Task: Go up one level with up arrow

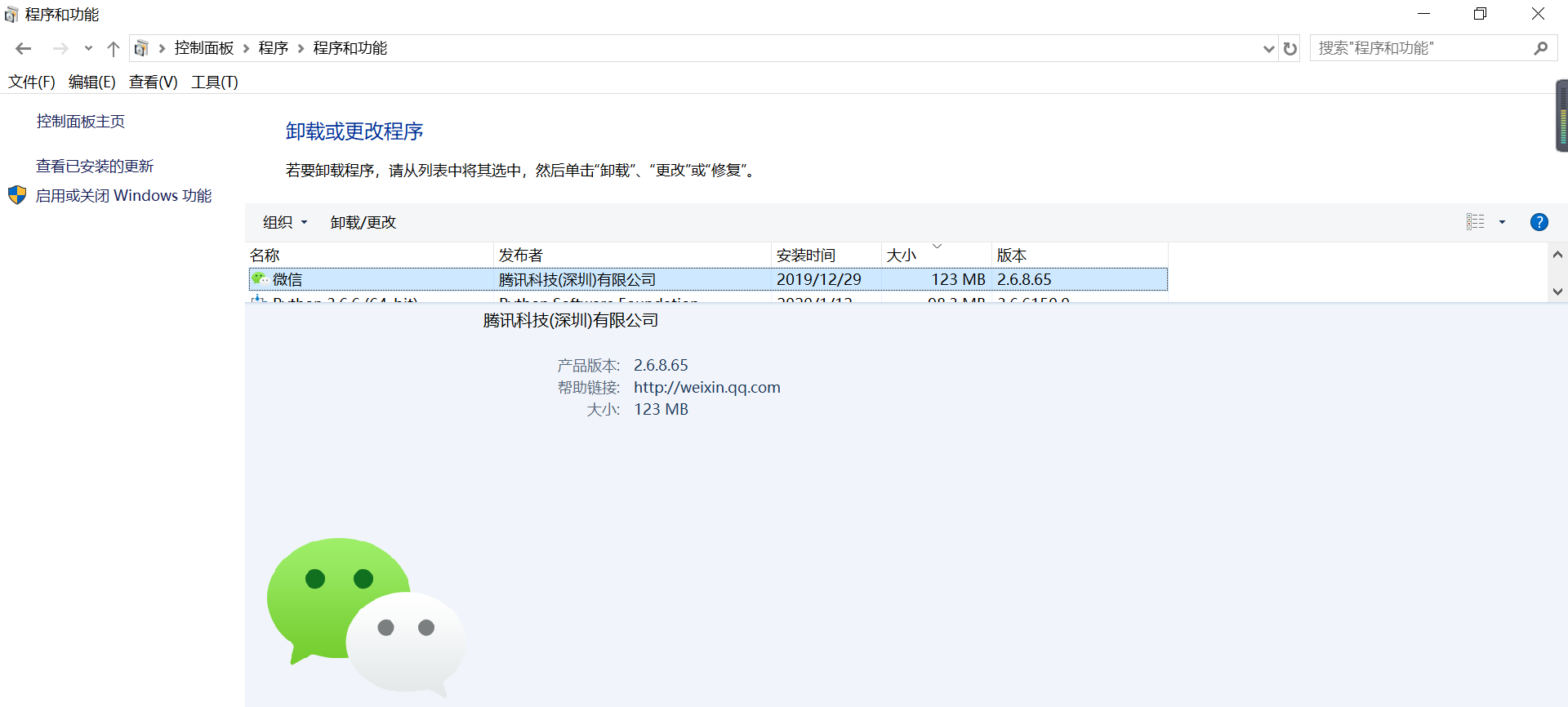Action: coord(114,49)
